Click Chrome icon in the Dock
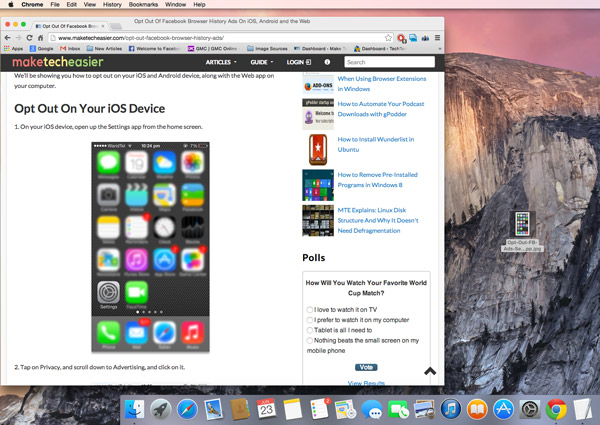 (556, 409)
